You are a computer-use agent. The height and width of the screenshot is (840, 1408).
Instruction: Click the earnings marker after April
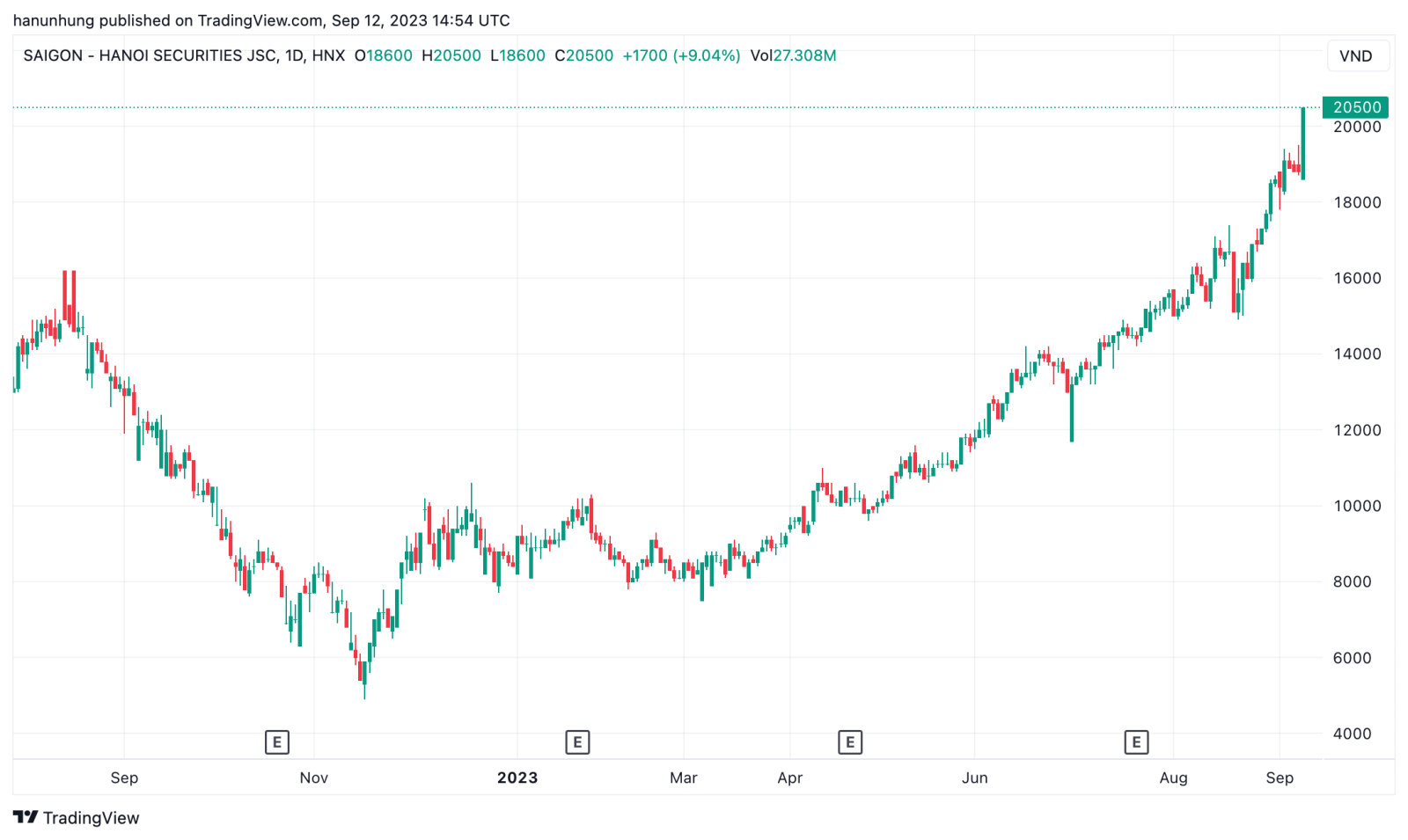click(850, 742)
